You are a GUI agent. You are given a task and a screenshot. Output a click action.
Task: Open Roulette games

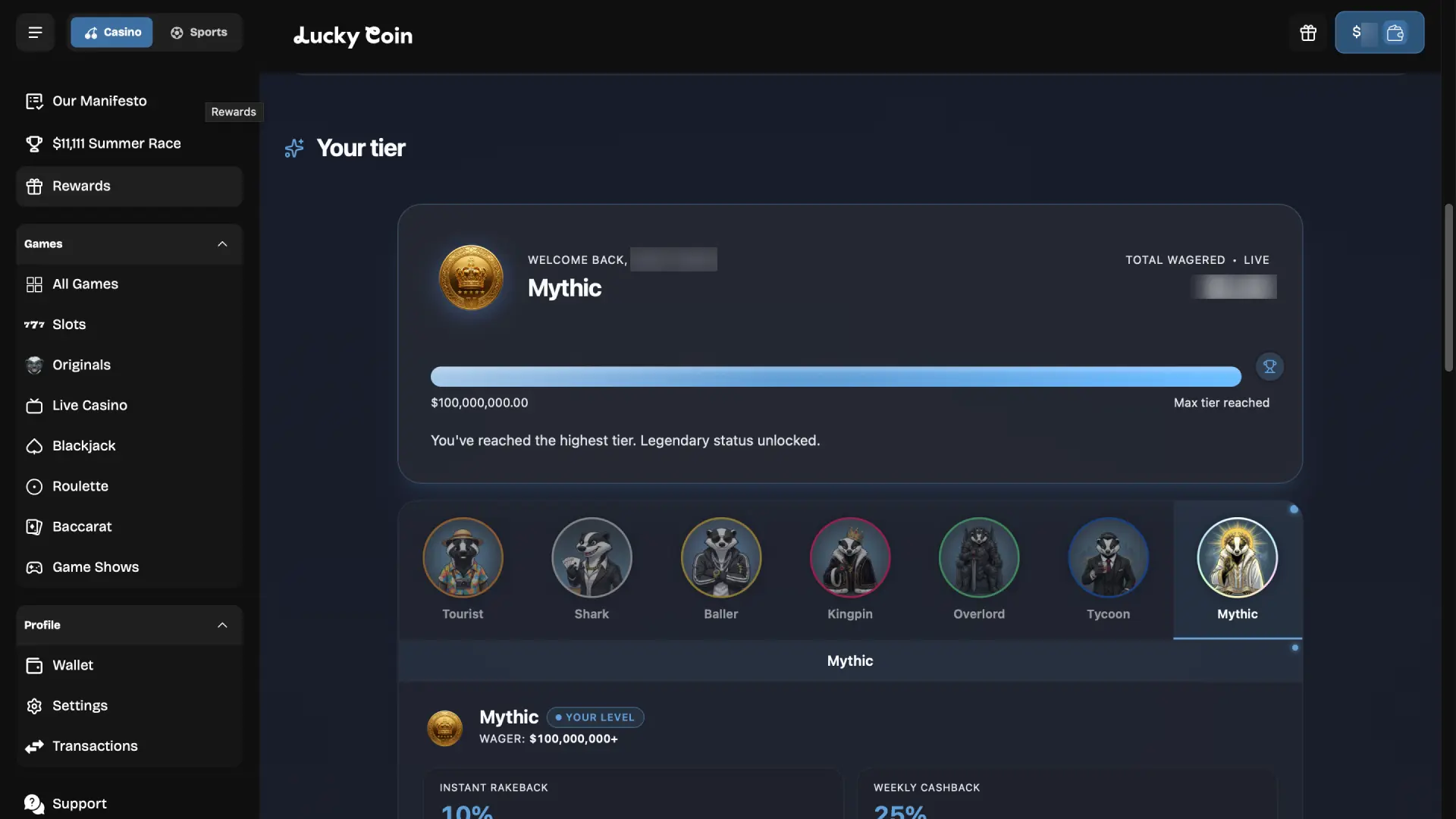click(129, 486)
